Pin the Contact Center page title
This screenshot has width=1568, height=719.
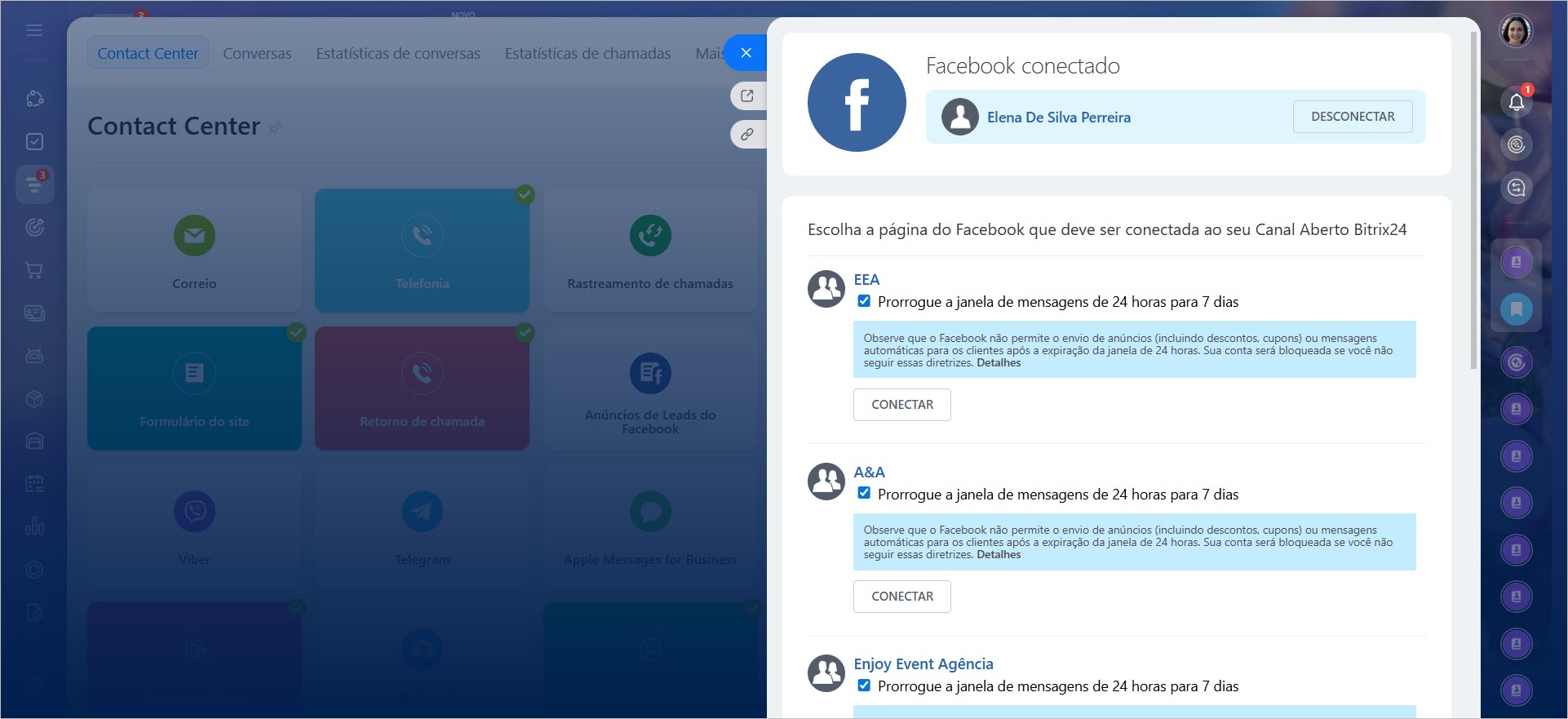275,127
